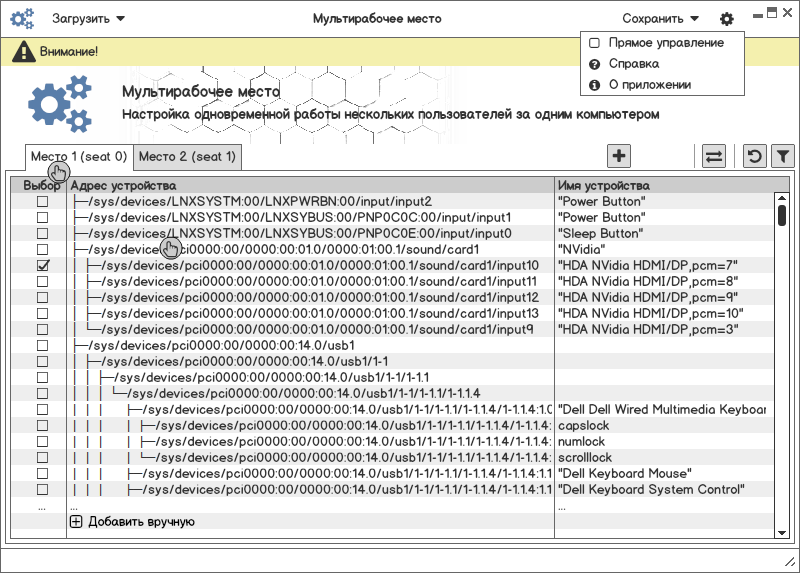Click the info icon next to О приложении
This screenshot has width=800, height=573.
594,85
